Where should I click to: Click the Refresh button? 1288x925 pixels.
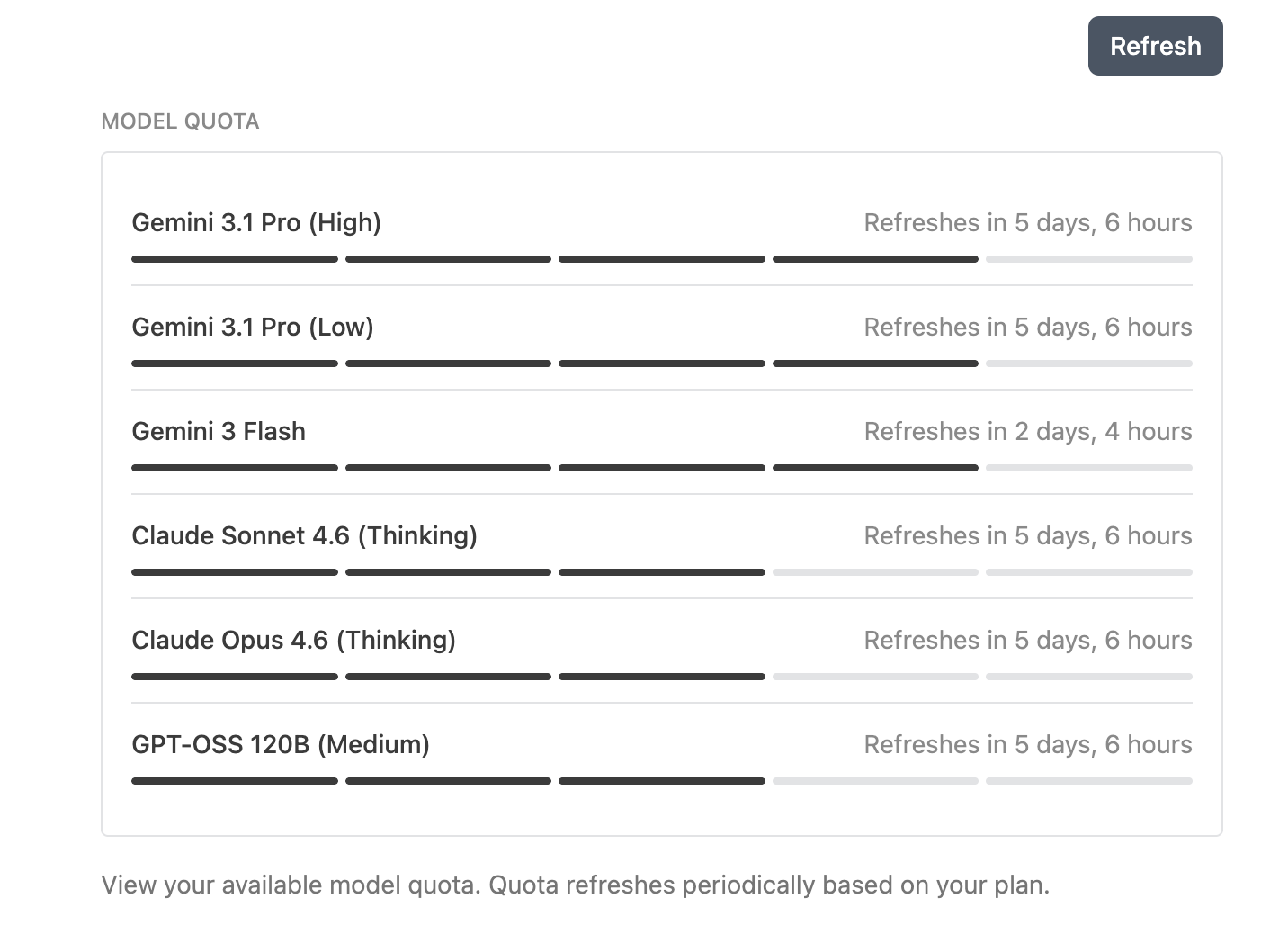click(x=1155, y=46)
